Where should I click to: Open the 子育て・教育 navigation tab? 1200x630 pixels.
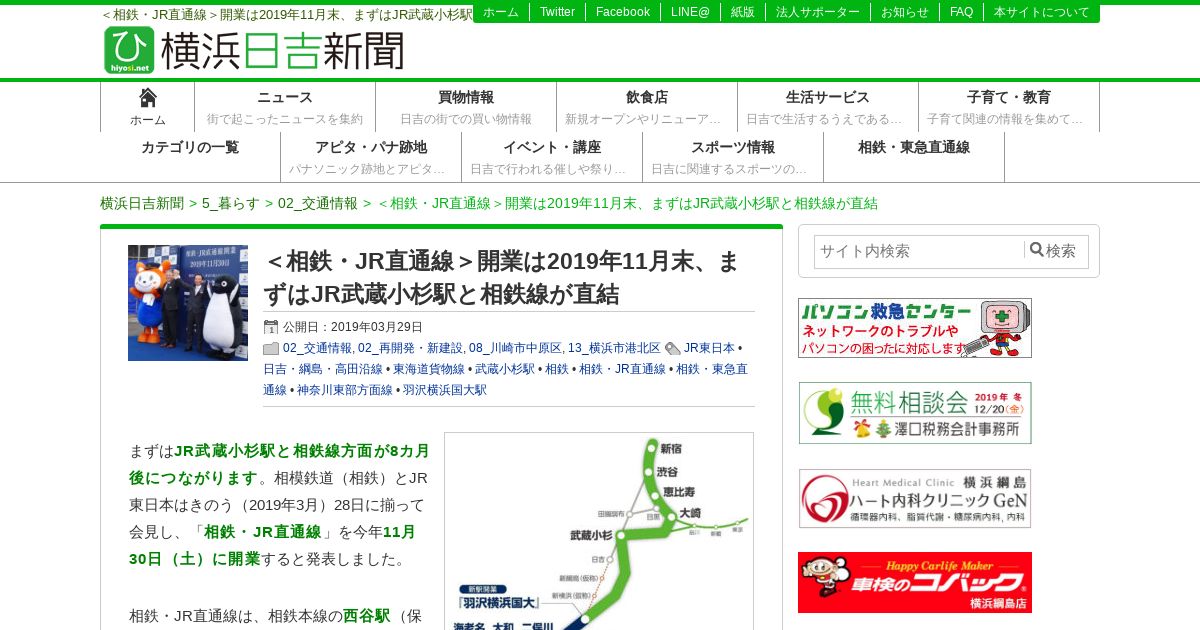[1009, 107]
